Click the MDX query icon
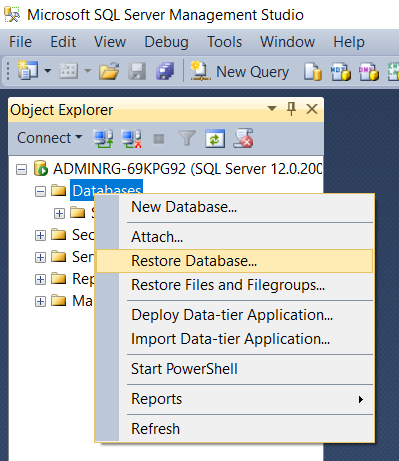The height and width of the screenshot is (461, 399). [341, 71]
